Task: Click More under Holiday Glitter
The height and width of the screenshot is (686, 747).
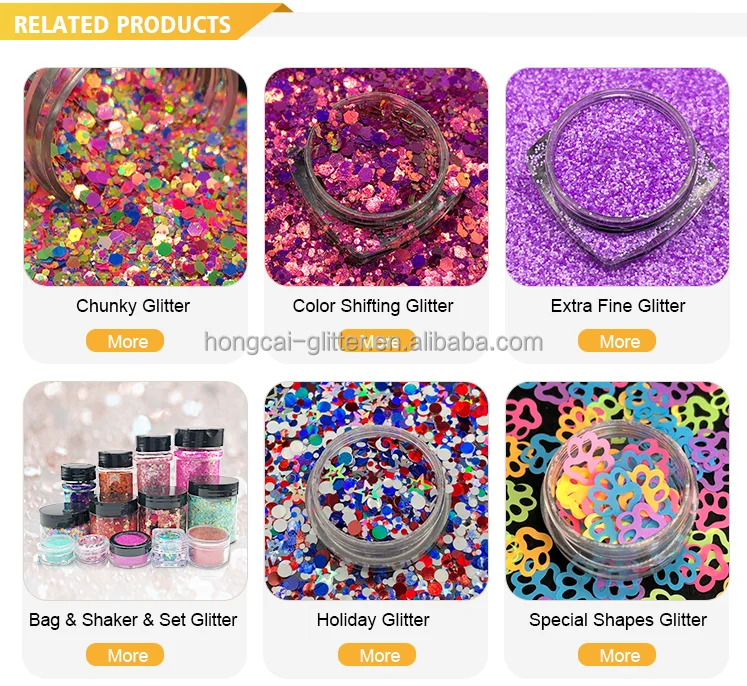Action: [x=377, y=655]
